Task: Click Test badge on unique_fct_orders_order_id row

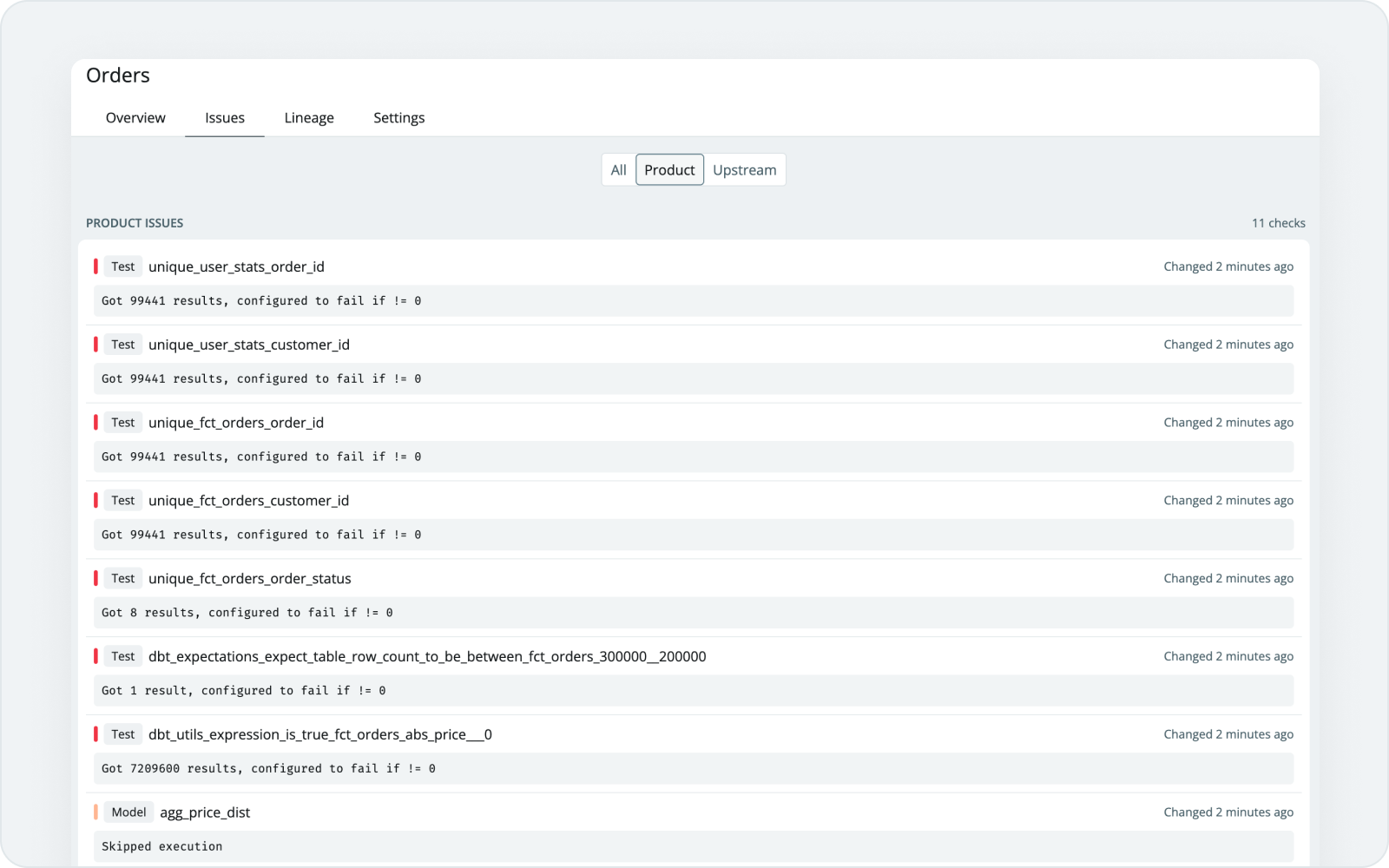Action: 123,423
